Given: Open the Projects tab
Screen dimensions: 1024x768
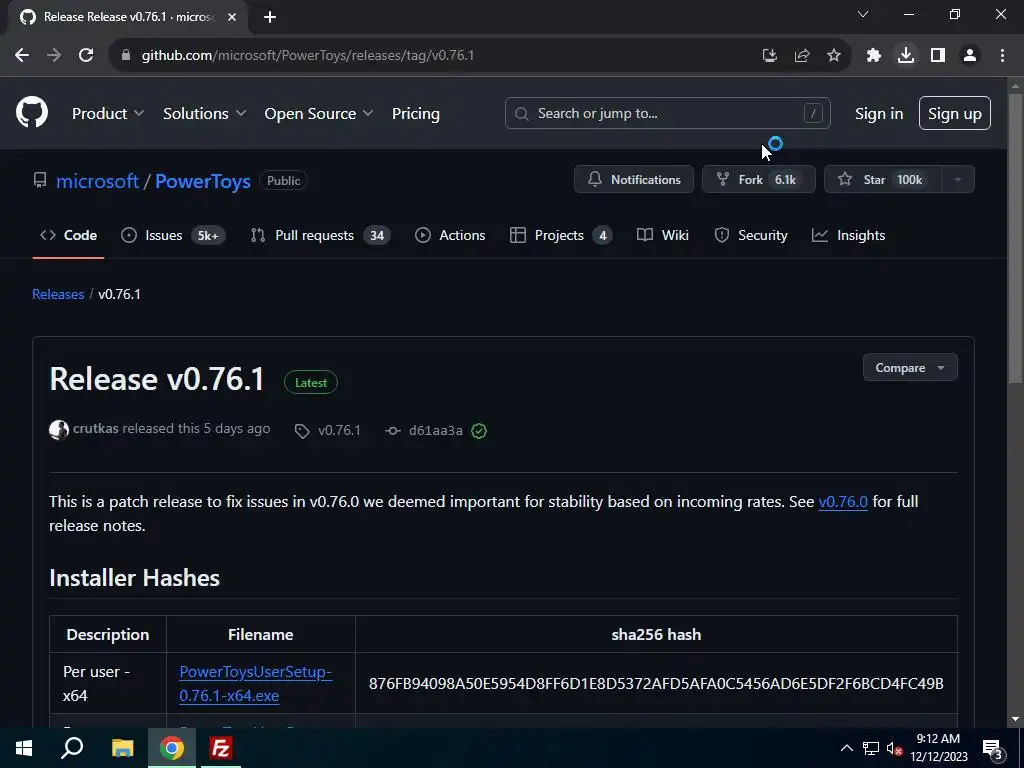Looking at the screenshot, I should [x=561, y=235].
